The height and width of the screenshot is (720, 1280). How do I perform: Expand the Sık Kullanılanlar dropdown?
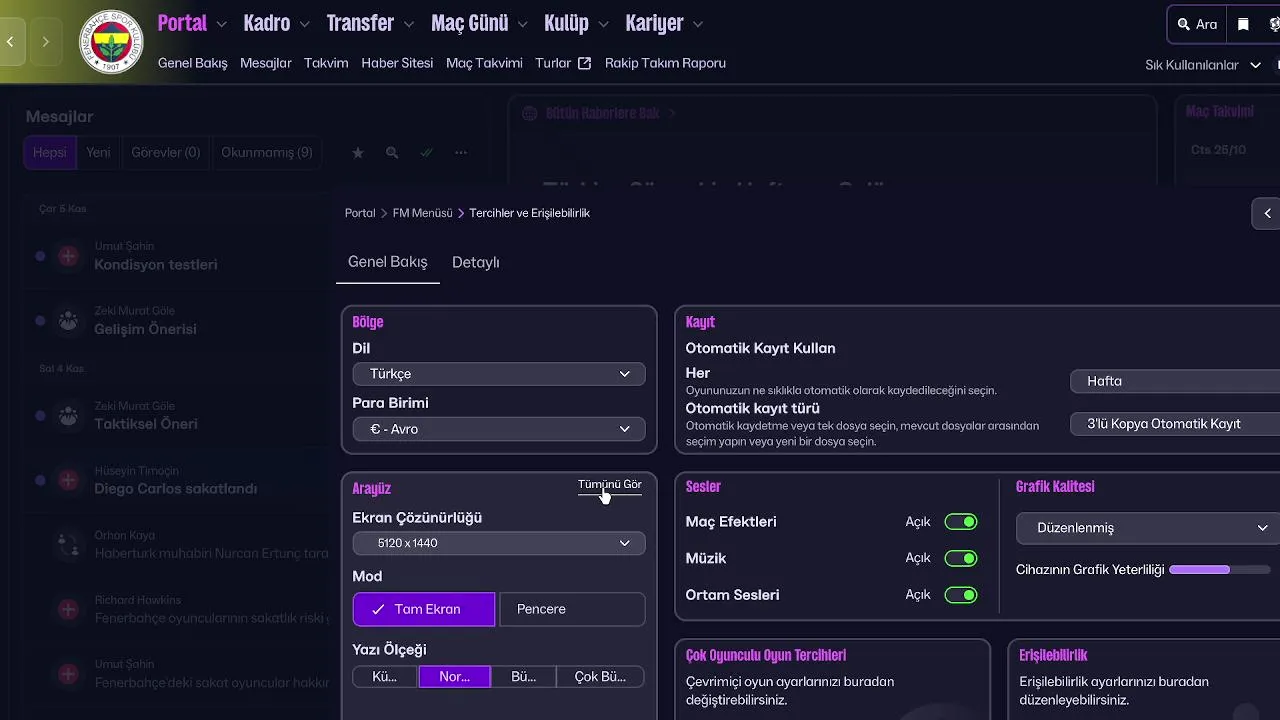coord(1203,65)
